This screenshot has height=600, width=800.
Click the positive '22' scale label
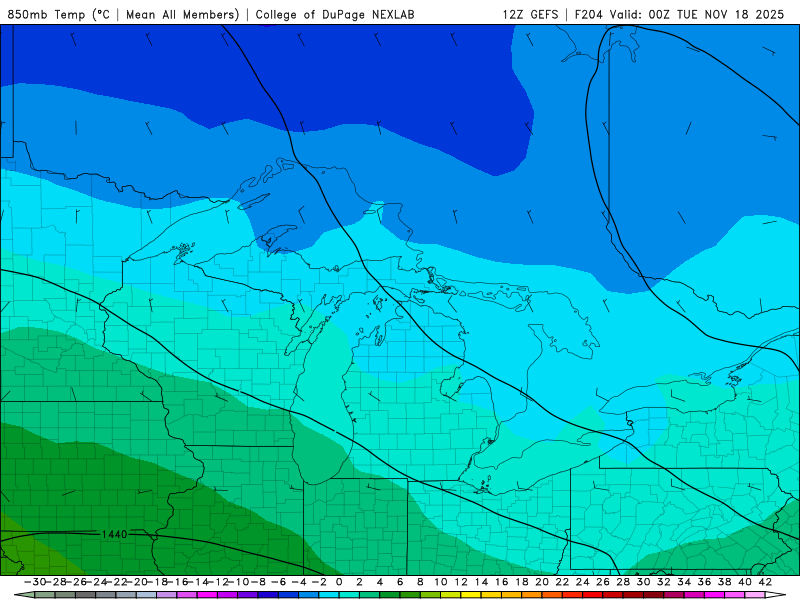[x=562, y=582]
